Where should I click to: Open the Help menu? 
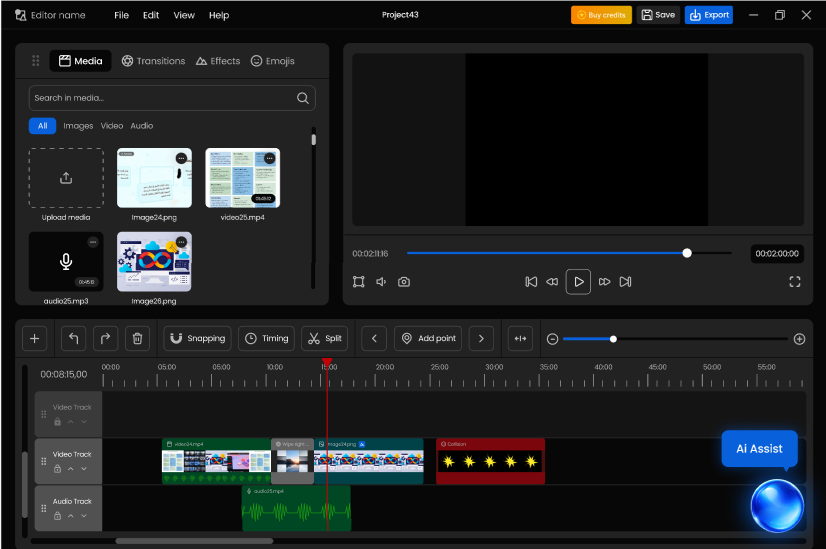coord(219,15)
